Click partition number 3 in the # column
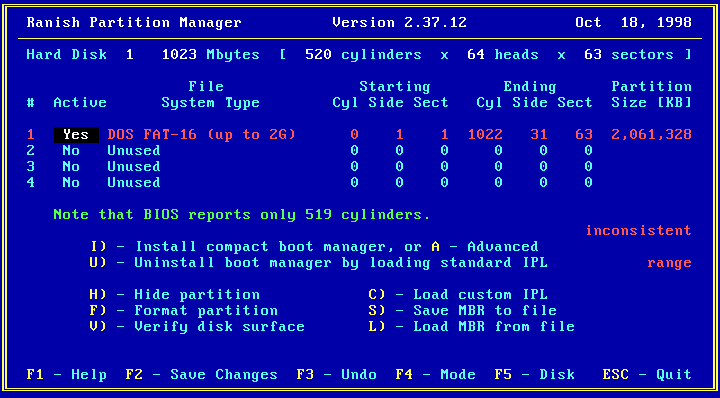The image size is (720, 398). [x=31, y=167]
